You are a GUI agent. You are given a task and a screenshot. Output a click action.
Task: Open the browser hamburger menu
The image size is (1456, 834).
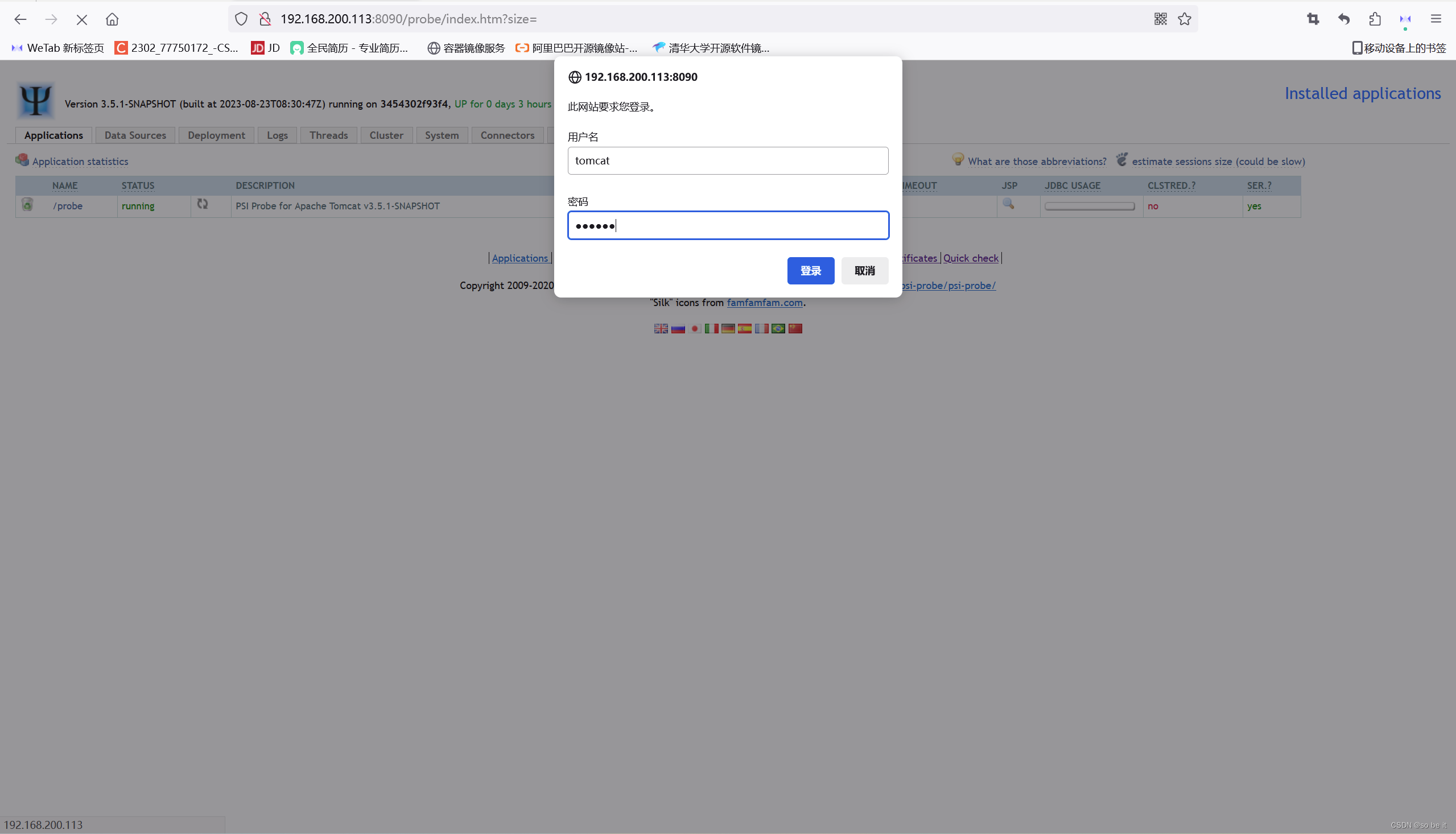(1436, 19)
